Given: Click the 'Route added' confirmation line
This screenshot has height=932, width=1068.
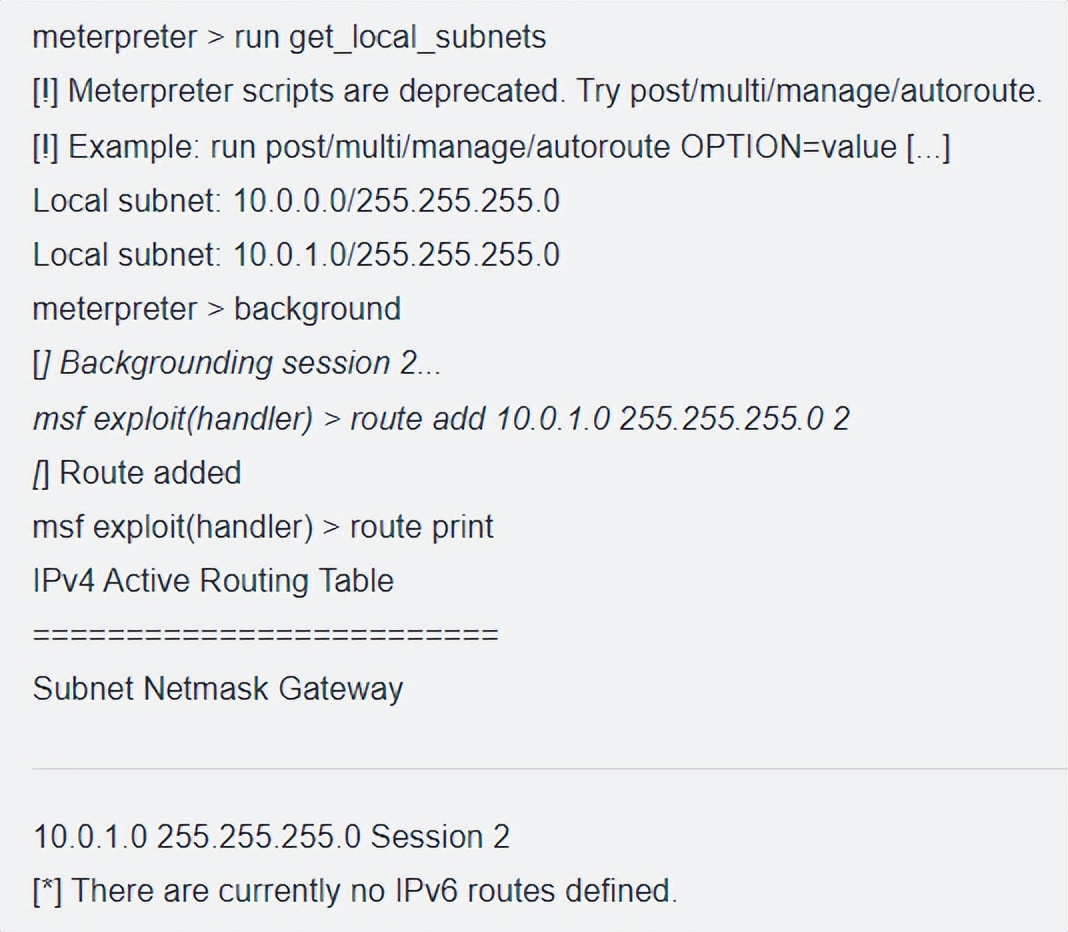Looking at the screenshot, I should (x=150, y=472).
